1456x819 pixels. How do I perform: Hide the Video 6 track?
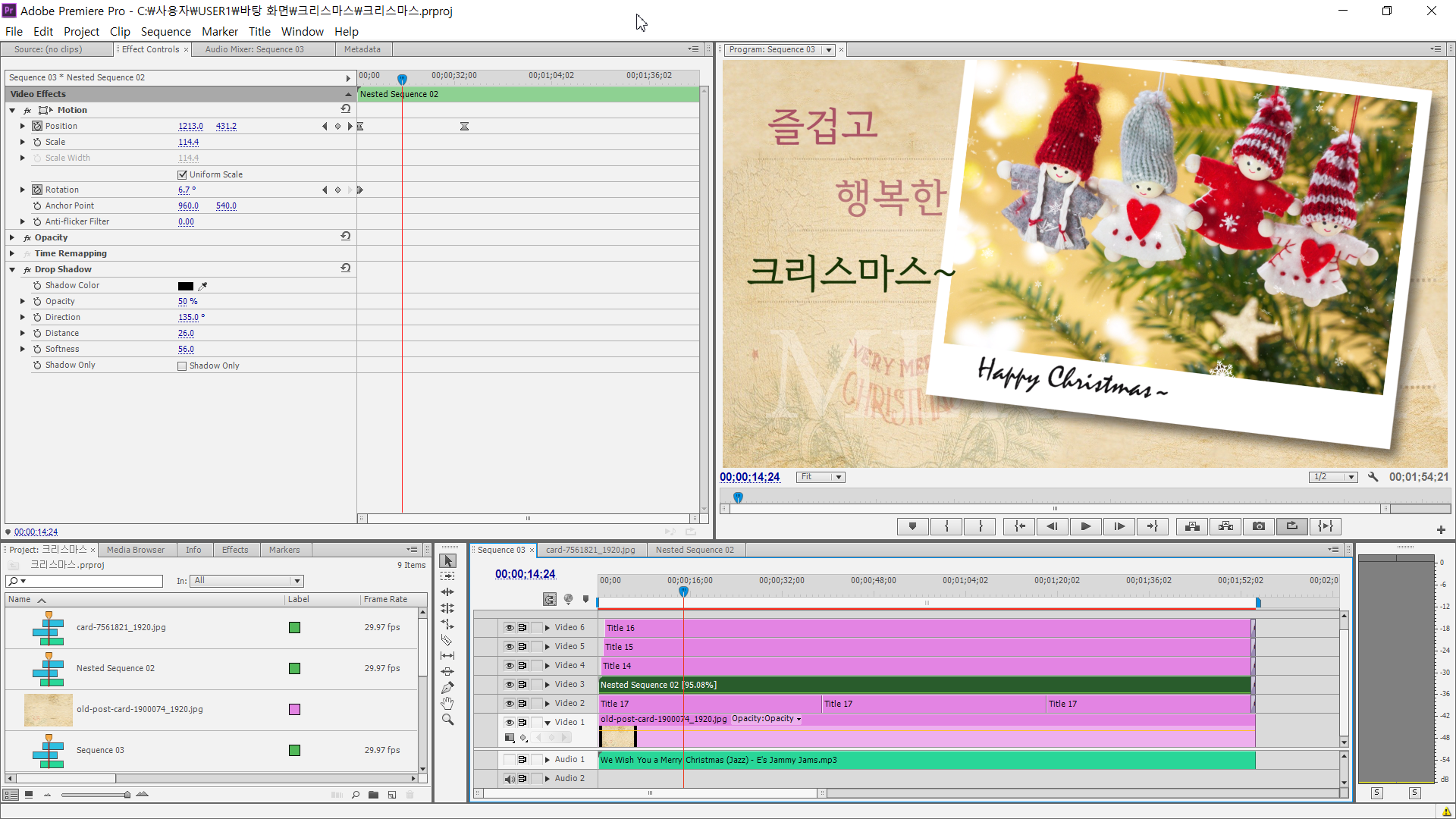click(509, 627)
